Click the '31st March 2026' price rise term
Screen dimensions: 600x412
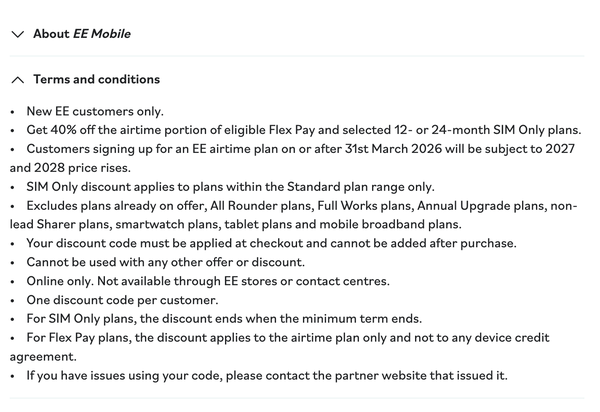300,149
